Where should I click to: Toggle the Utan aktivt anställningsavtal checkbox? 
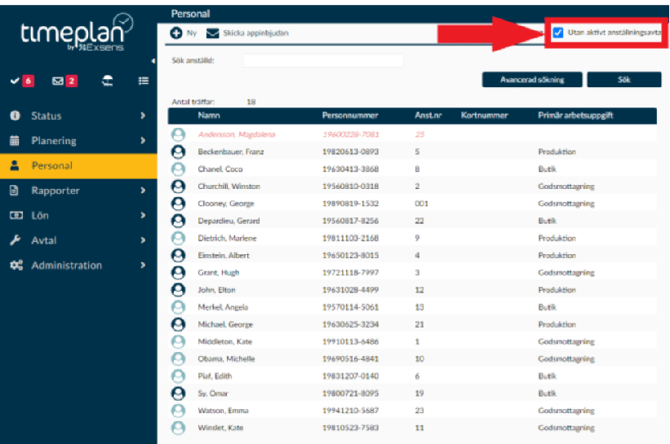(x=558, y=32)
